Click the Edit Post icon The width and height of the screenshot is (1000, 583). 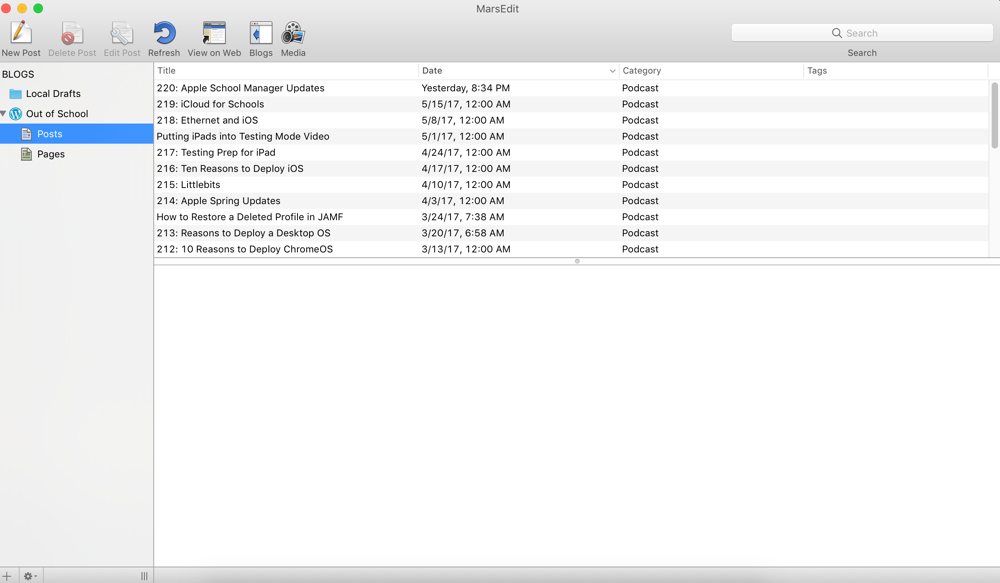(x=121, y=33)
